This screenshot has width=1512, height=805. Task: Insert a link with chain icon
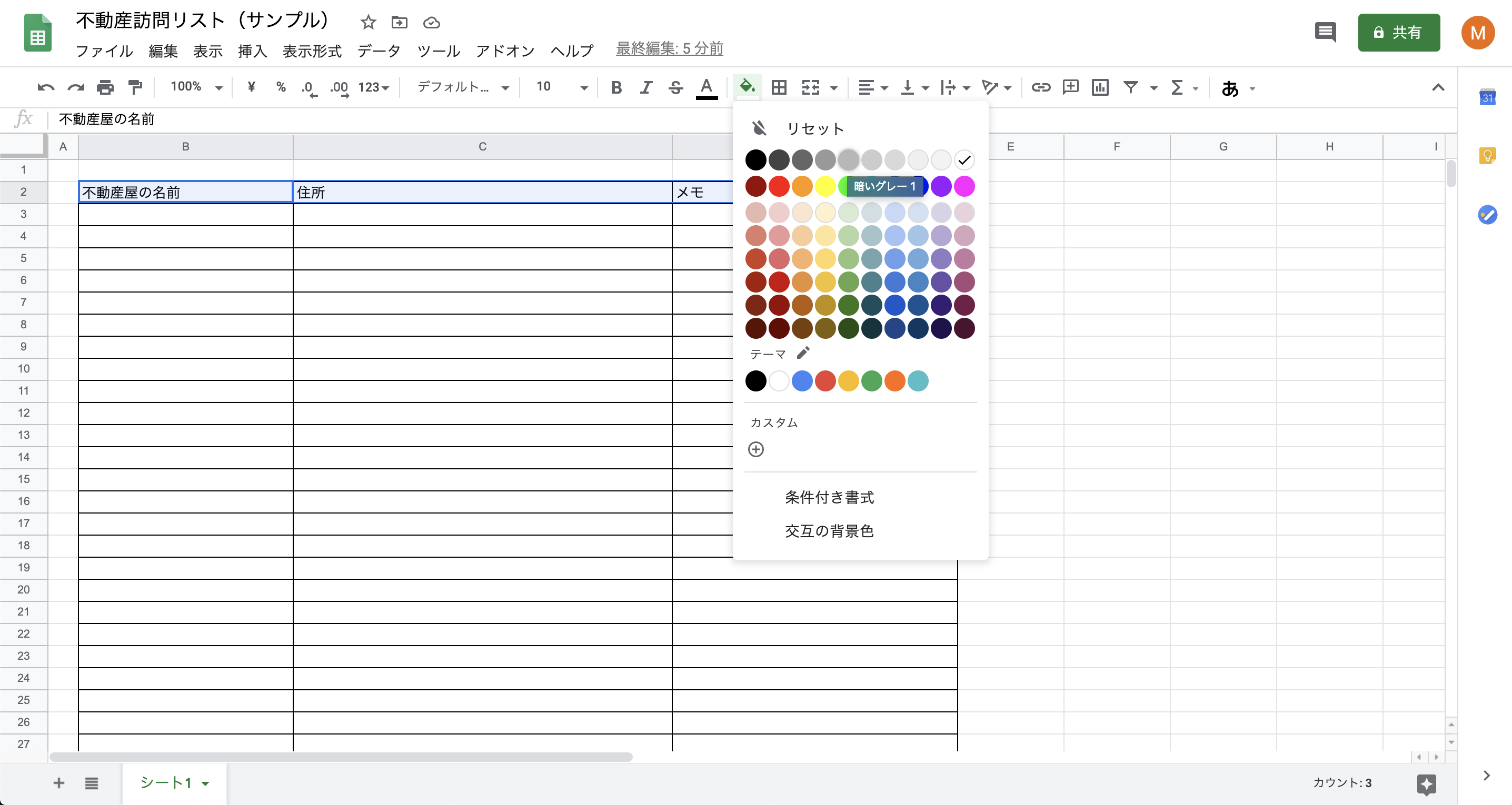click(1041, 87)
